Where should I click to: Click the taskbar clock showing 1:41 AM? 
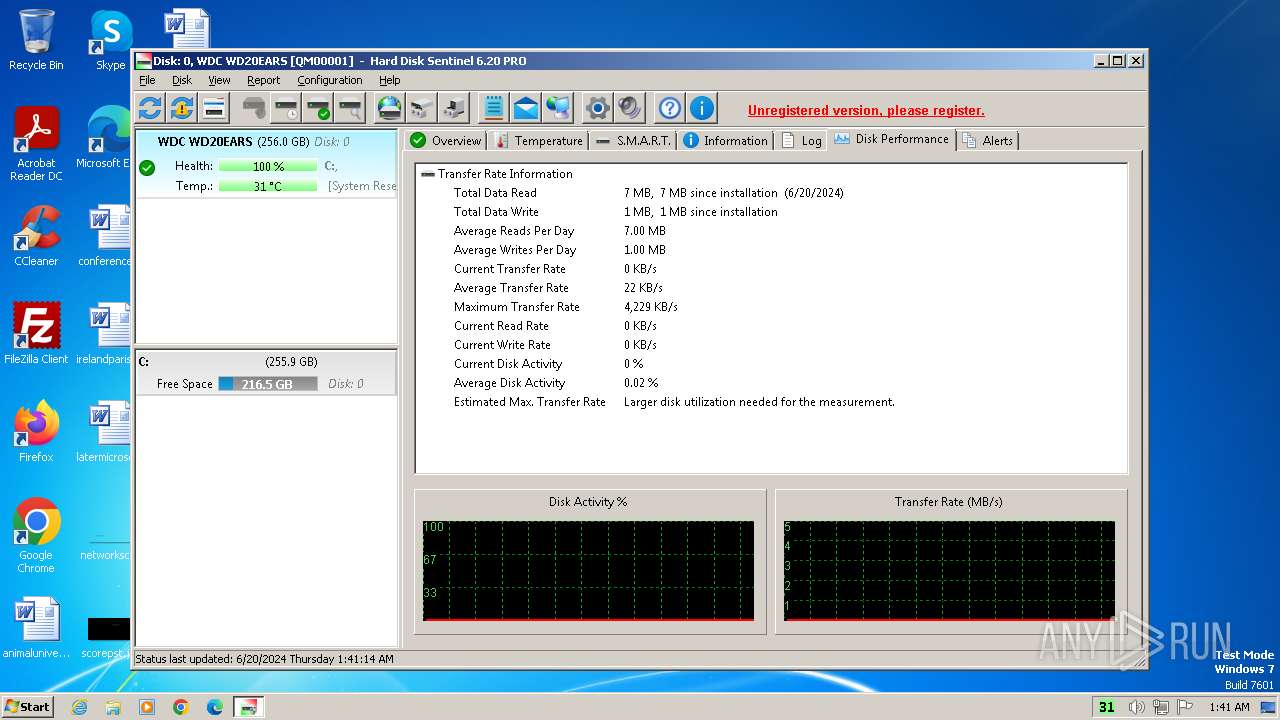pyautogui.click(x=1229, y=707)
